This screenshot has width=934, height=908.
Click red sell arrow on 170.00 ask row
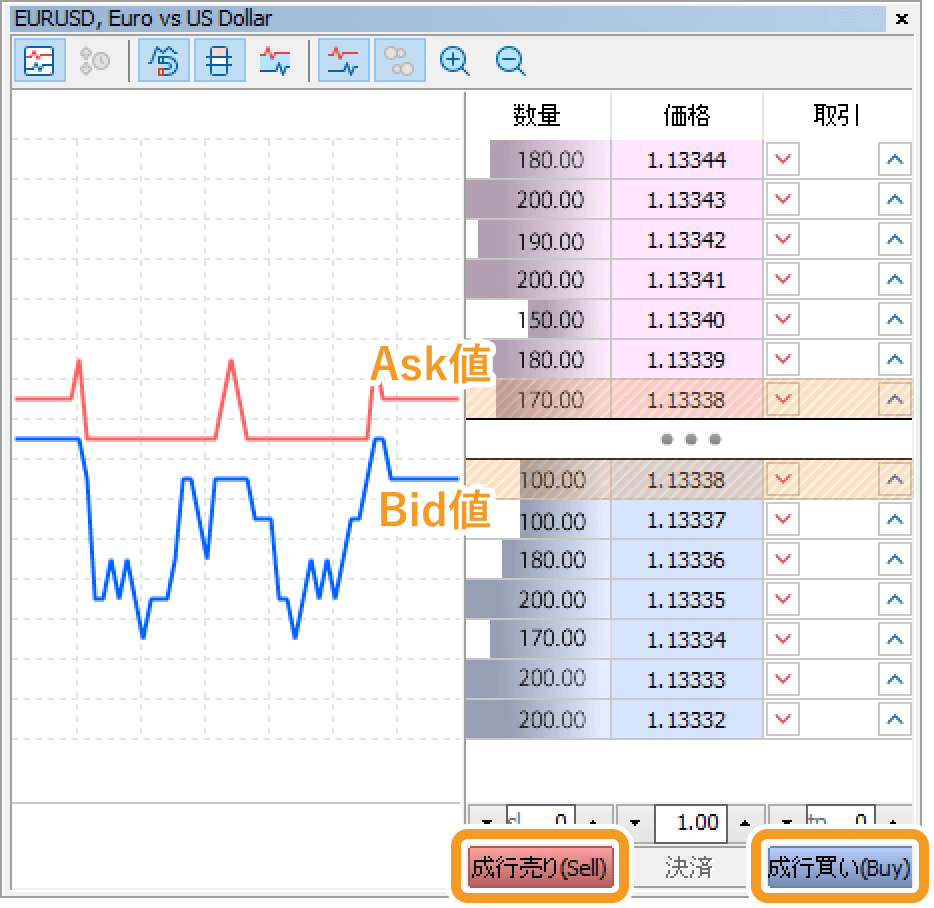(x=783, y=399)
